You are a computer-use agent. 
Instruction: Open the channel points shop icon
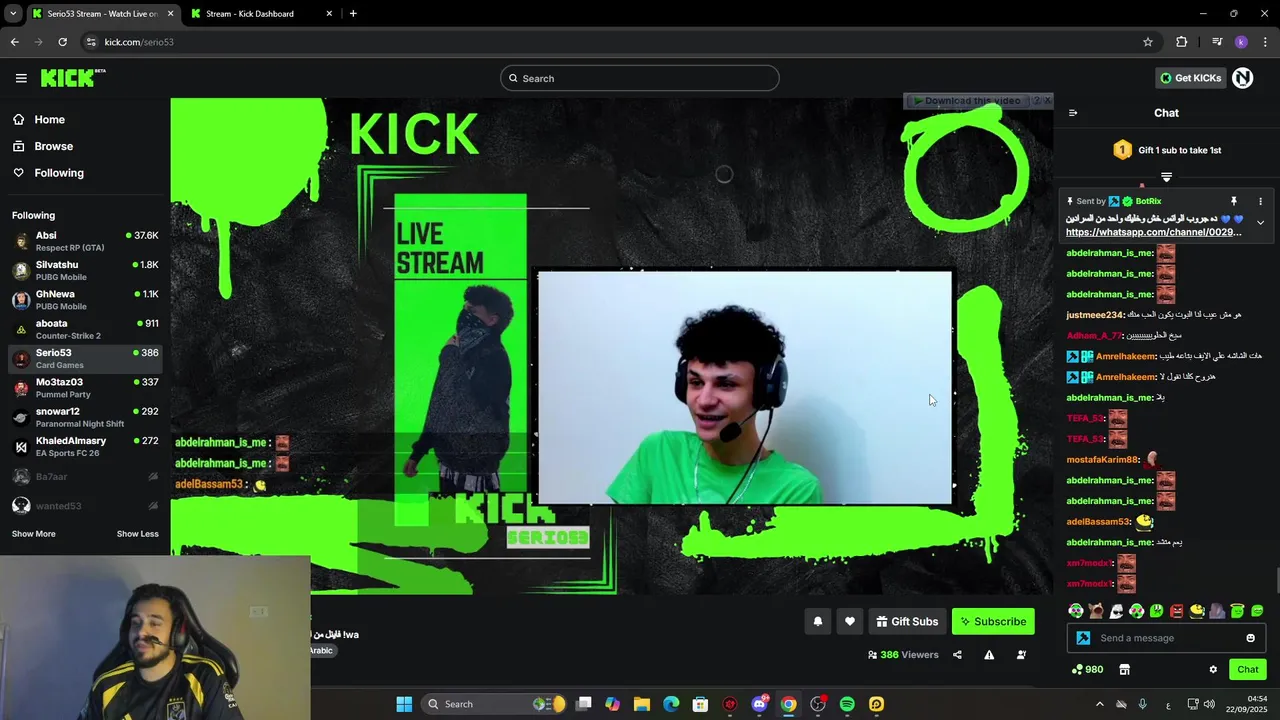1124,669
